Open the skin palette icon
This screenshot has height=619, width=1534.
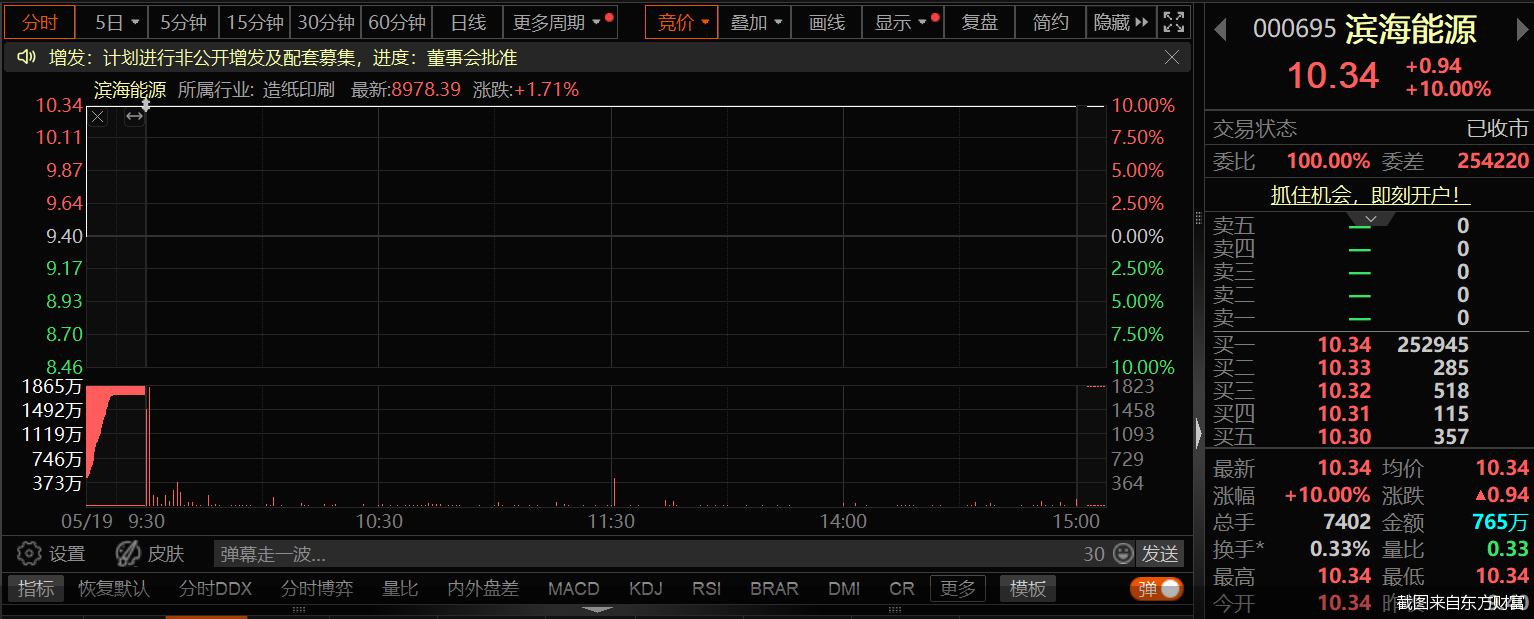[128, 553]
